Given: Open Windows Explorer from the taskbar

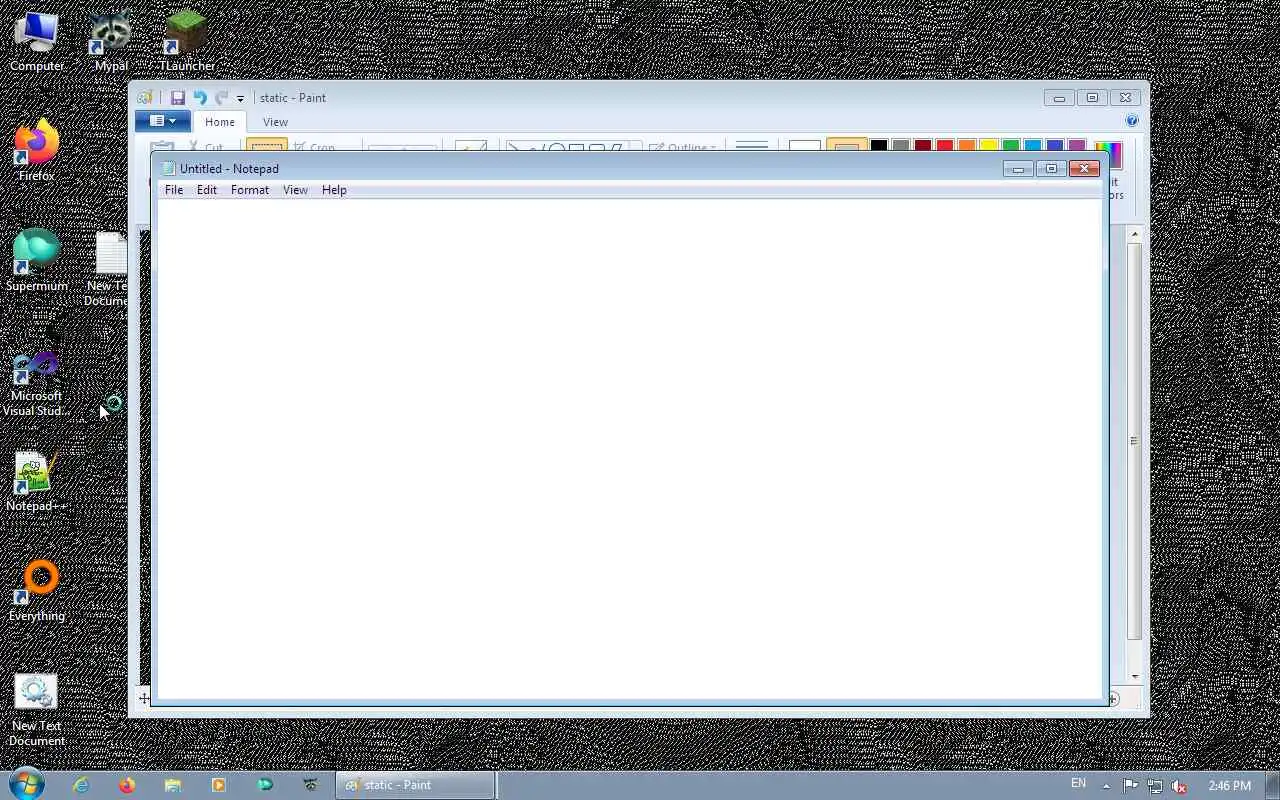Looking at the screenshot, I should (x=173, y=785).
